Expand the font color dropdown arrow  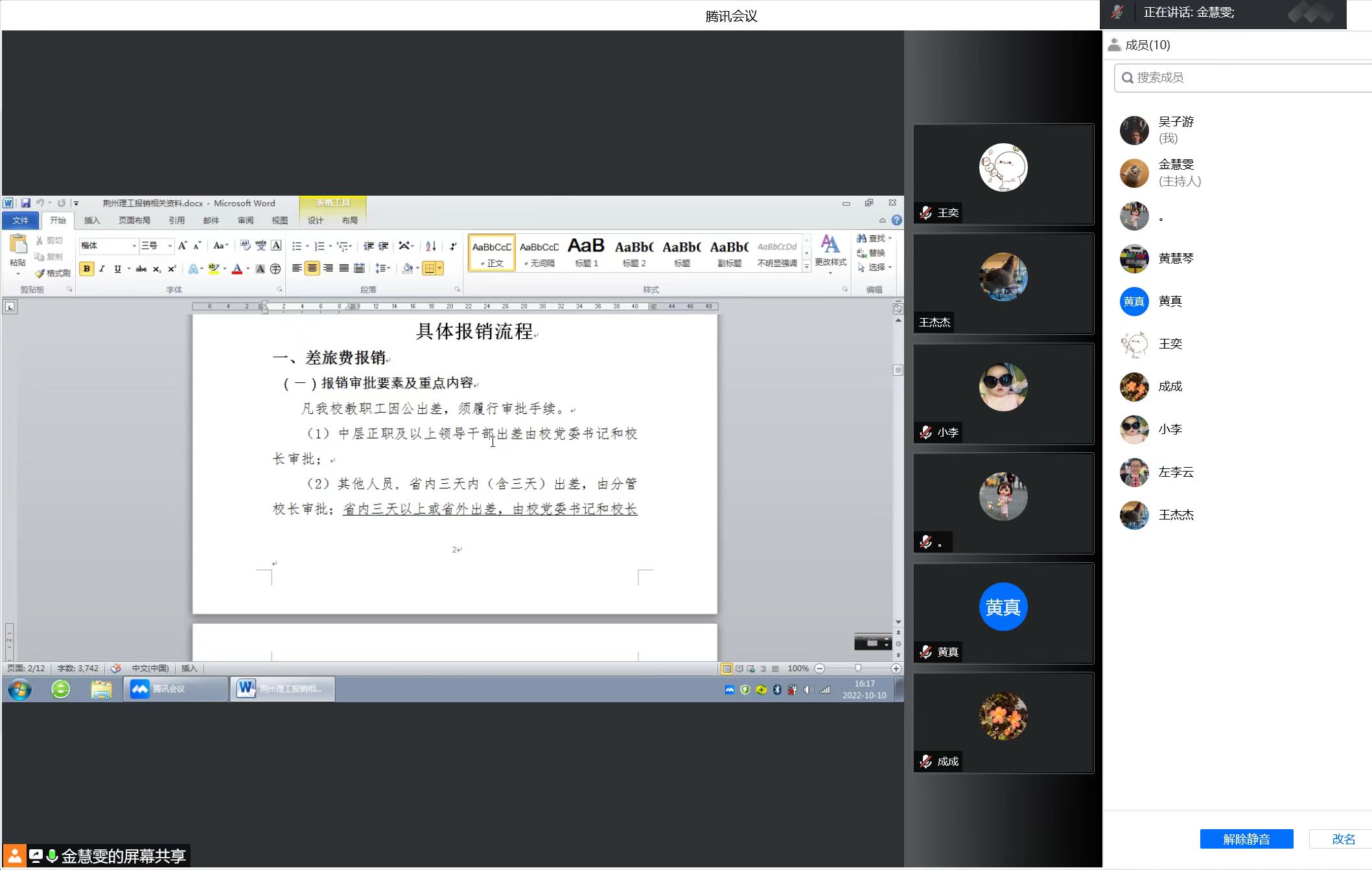click(x=248, y=269)
